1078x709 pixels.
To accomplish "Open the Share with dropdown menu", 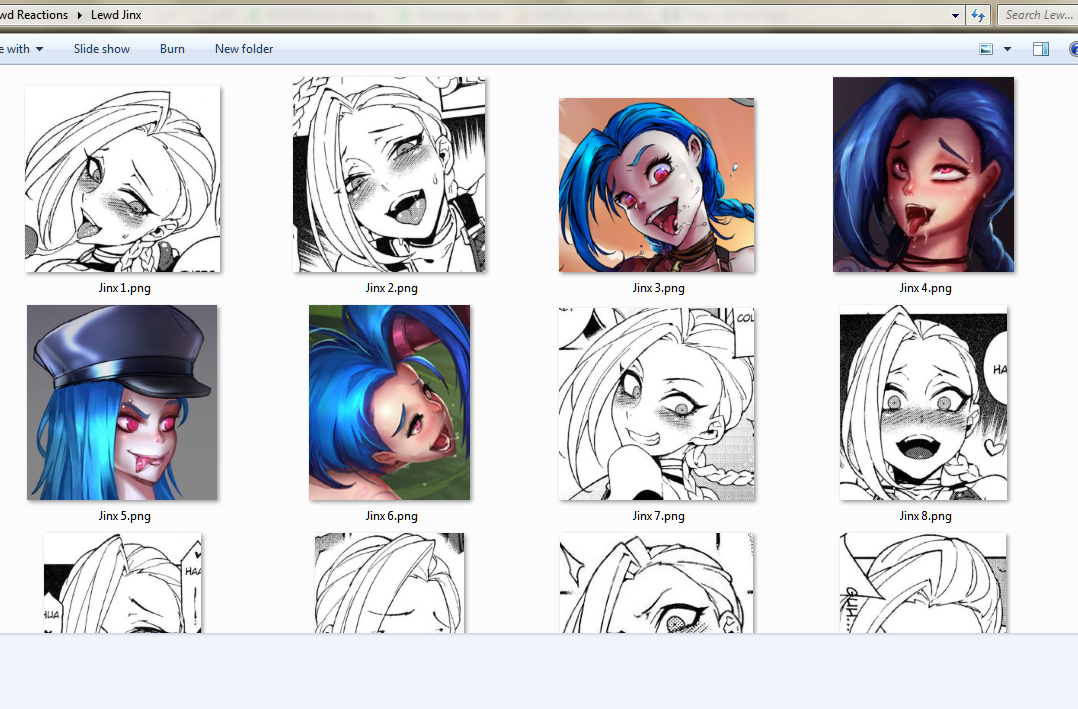I will [x=22, y=49].
